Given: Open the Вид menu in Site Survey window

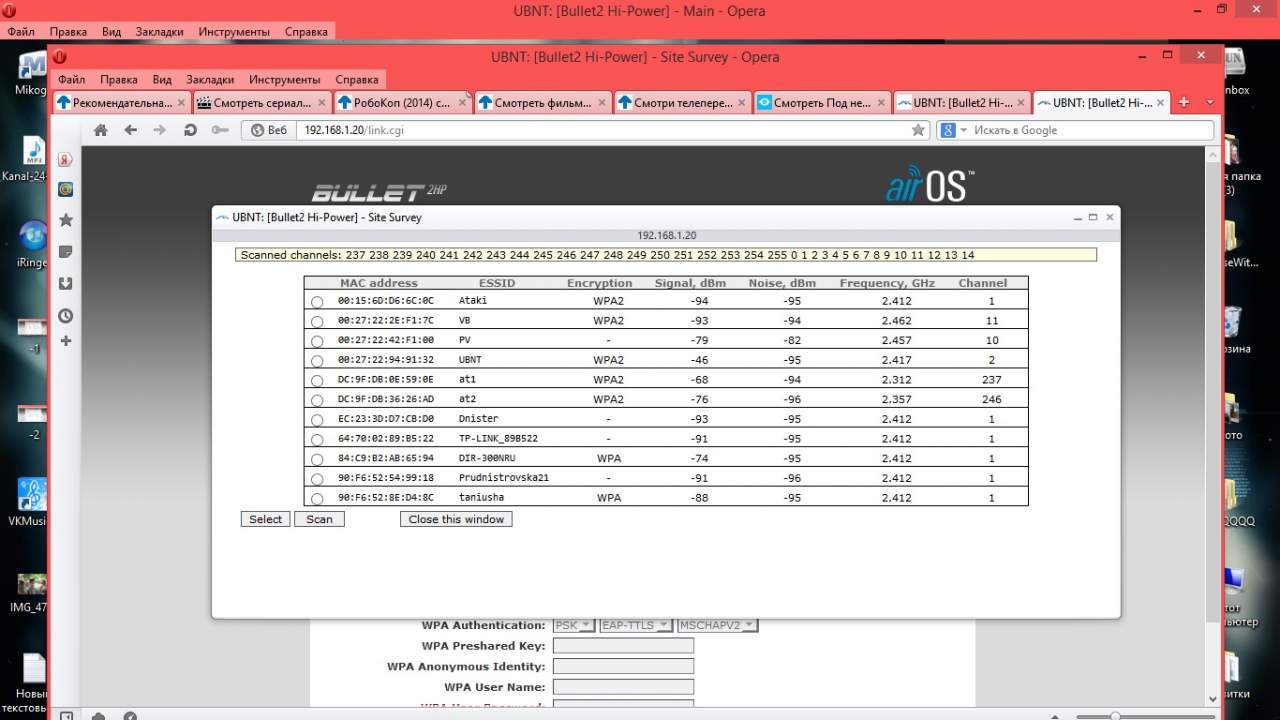Looking at the screenshot, I should [x=162, y=79].
